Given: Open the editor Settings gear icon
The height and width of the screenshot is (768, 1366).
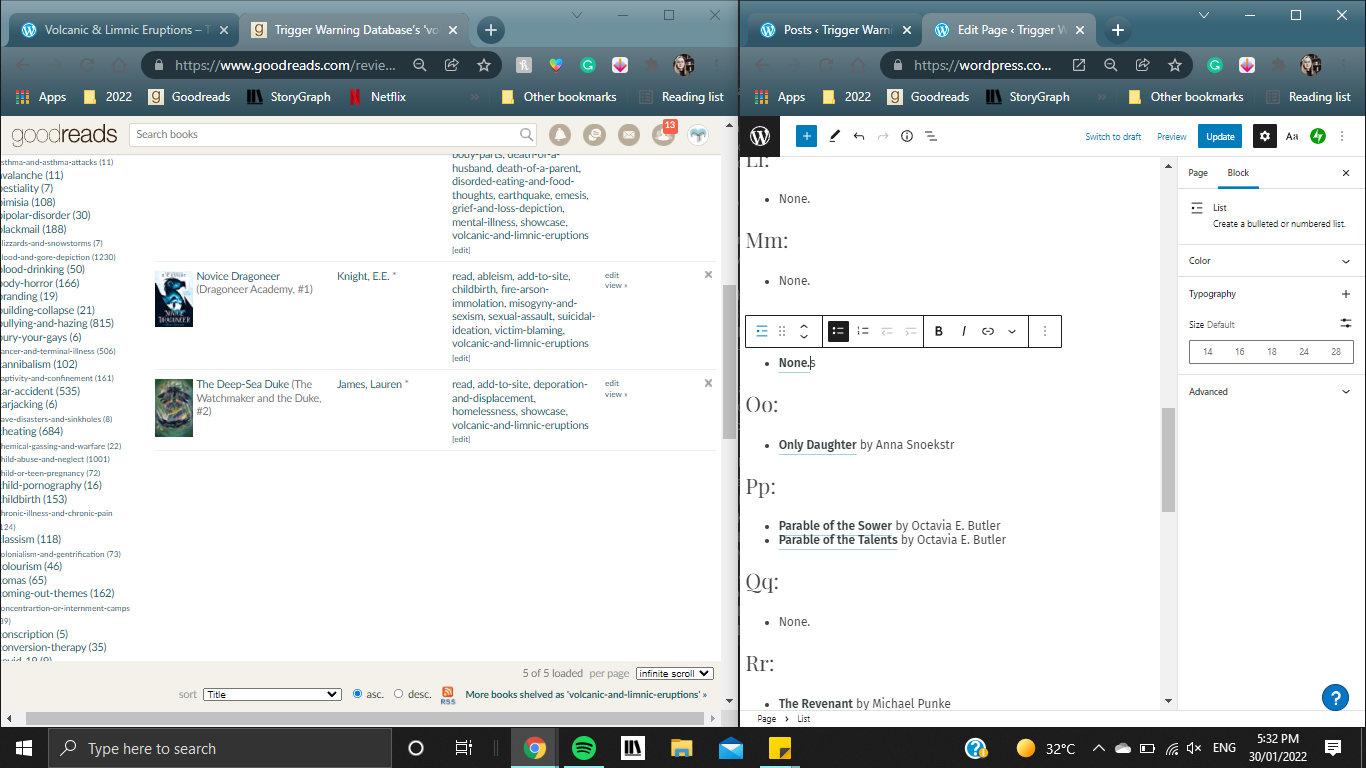Looking at the screenshot, I should (1265, 136).
